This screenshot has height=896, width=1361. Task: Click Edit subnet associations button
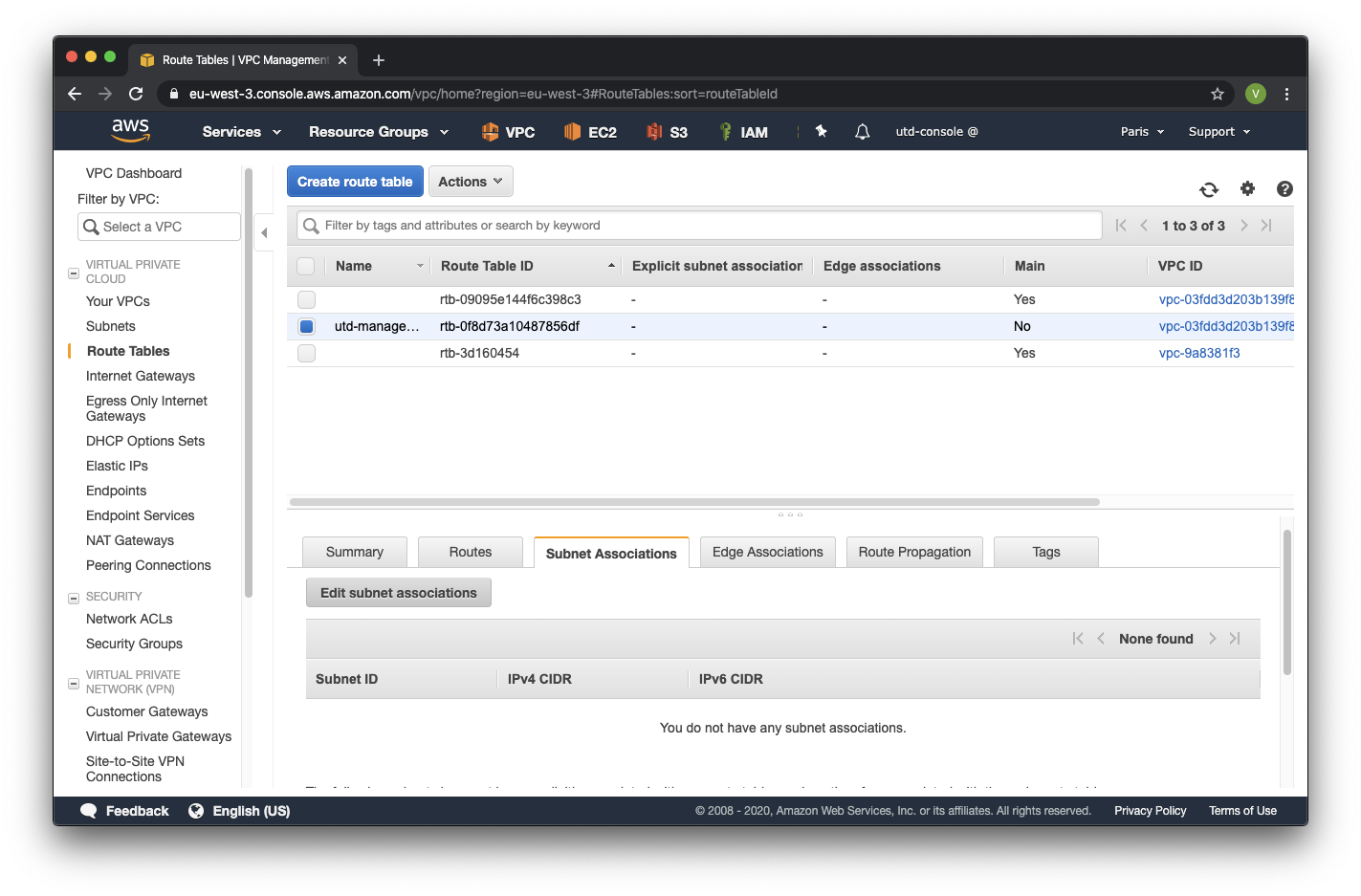point(399,593)
